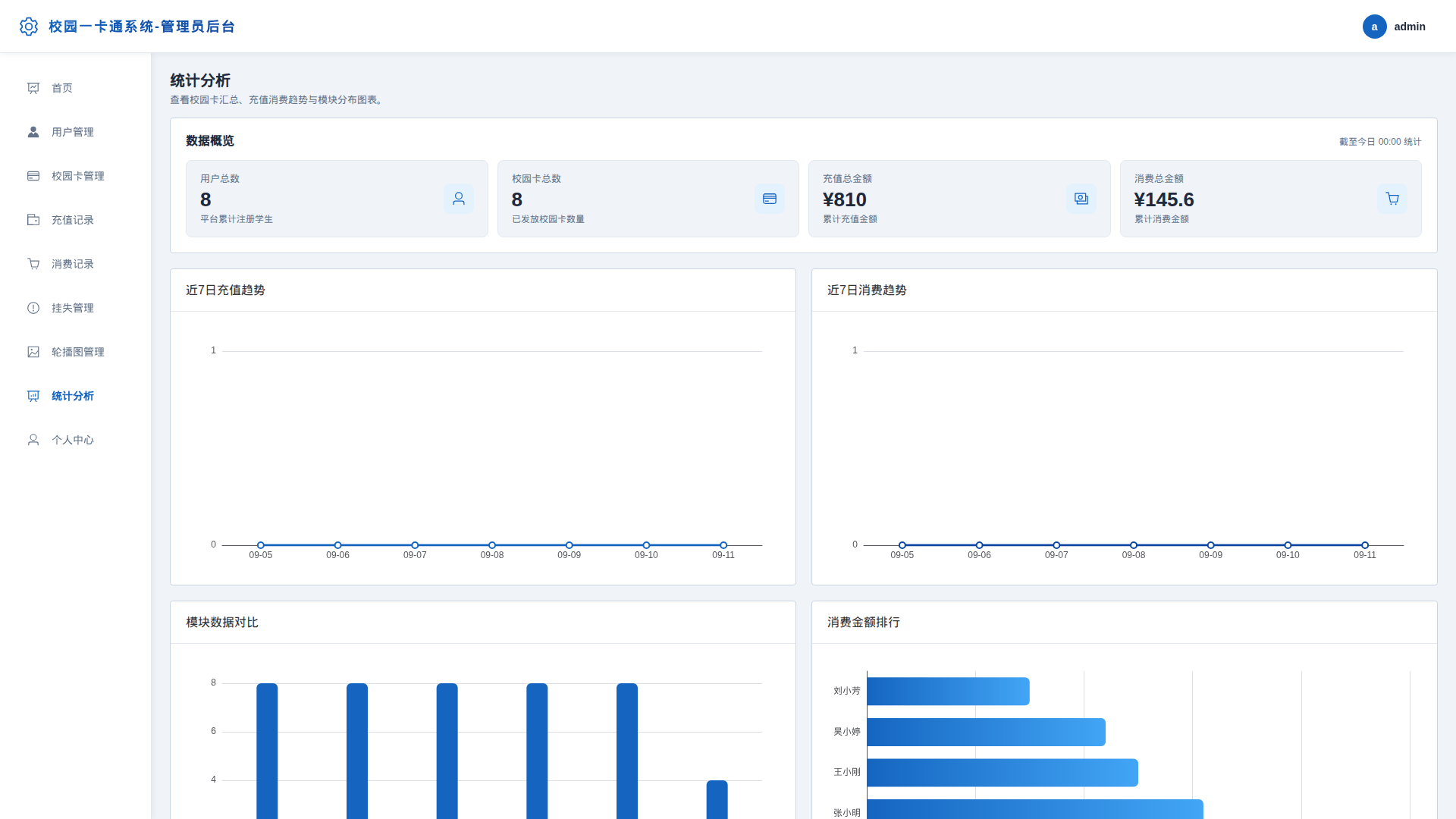The image size is (1456, 819).
Task: Click the 充值记录 folder icon
Action: pyautogui.click(x=33, y=220)
